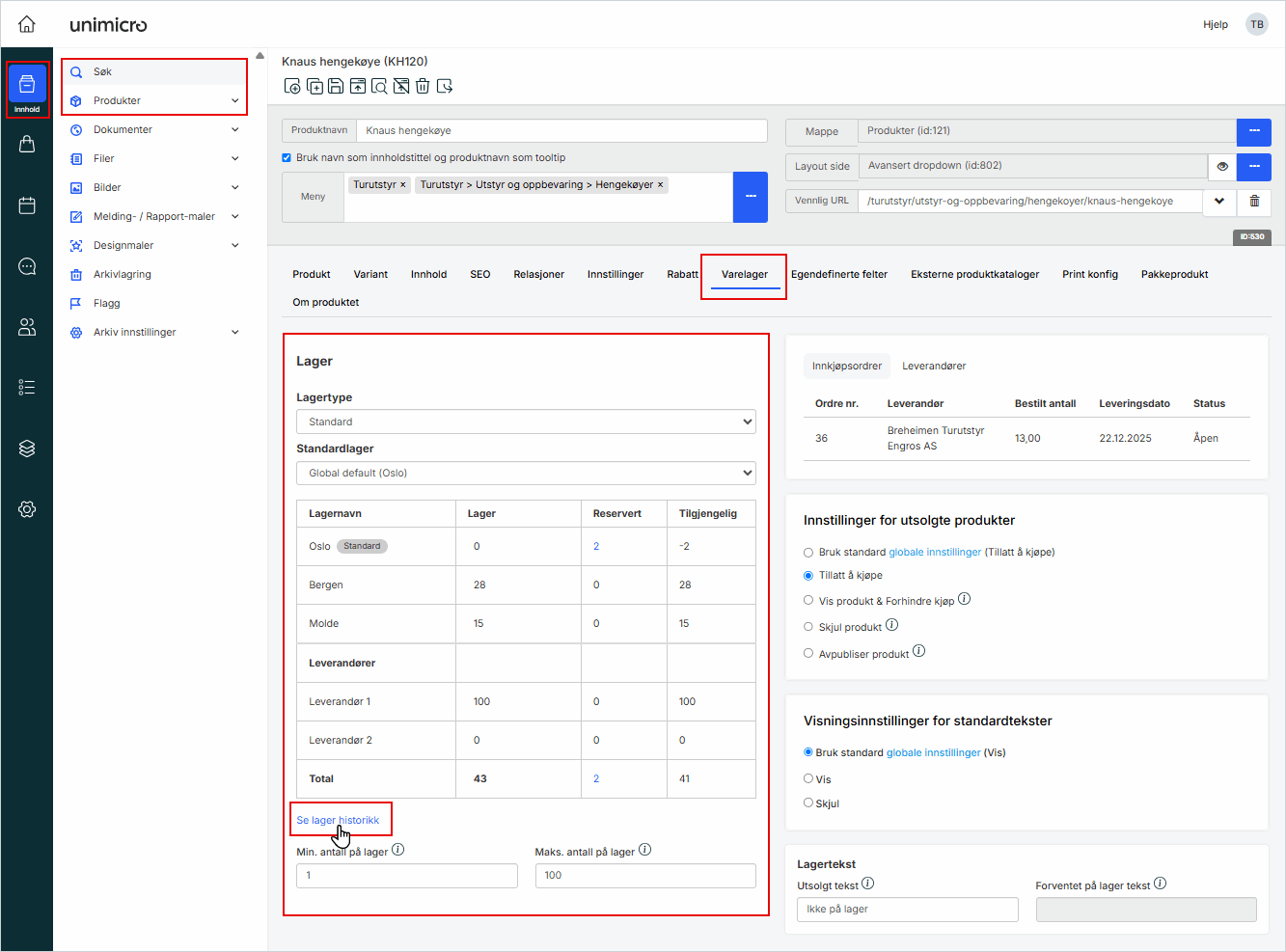Delete the friendly URL with trash icon
The width and height of the screenshot is (1286, 952).
(x=1254, y=201)
